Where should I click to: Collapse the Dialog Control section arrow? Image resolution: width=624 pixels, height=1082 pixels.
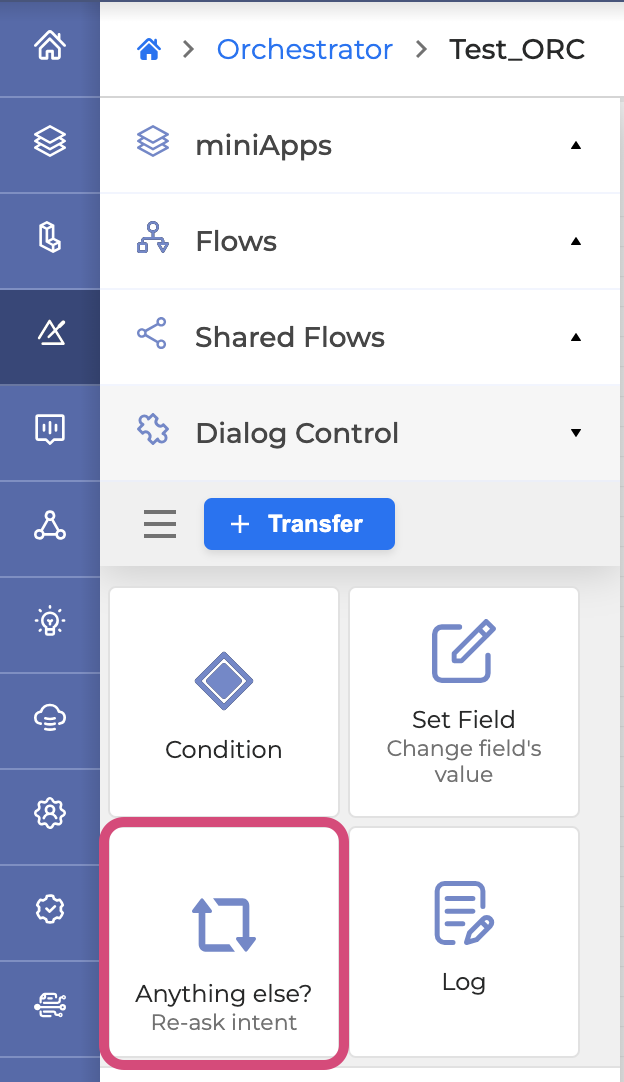[x=575, y=433]
